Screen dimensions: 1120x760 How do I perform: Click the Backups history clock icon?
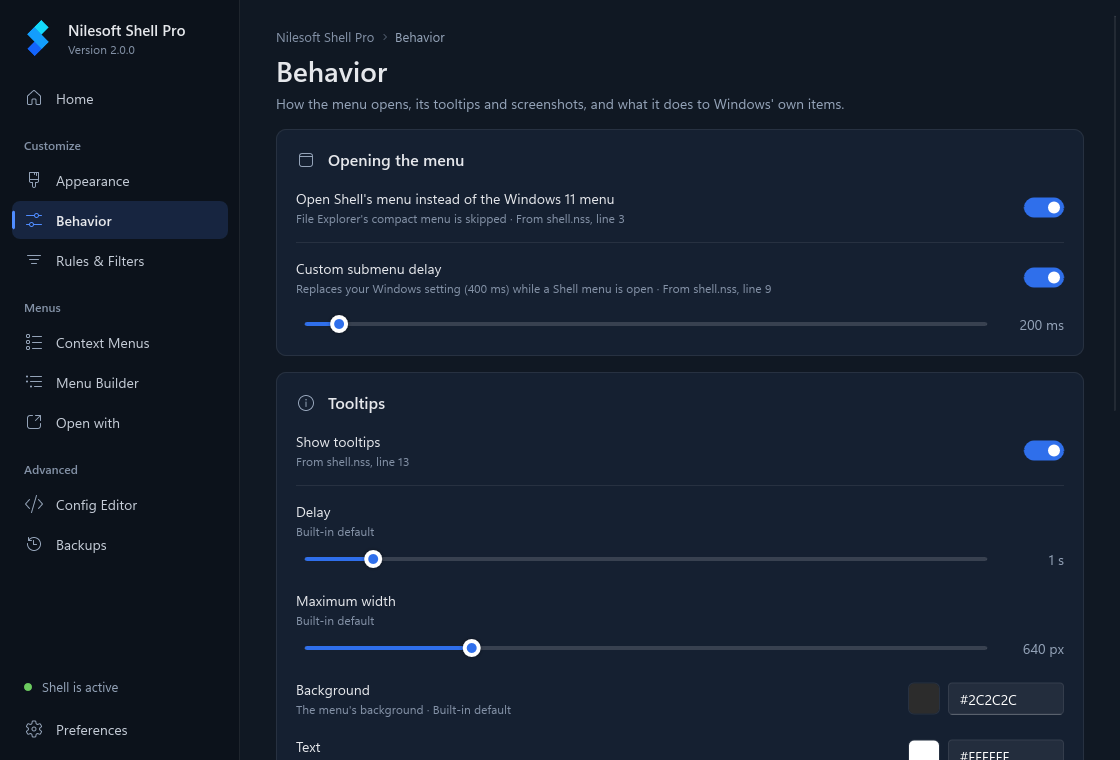click(x=34, y=544)
